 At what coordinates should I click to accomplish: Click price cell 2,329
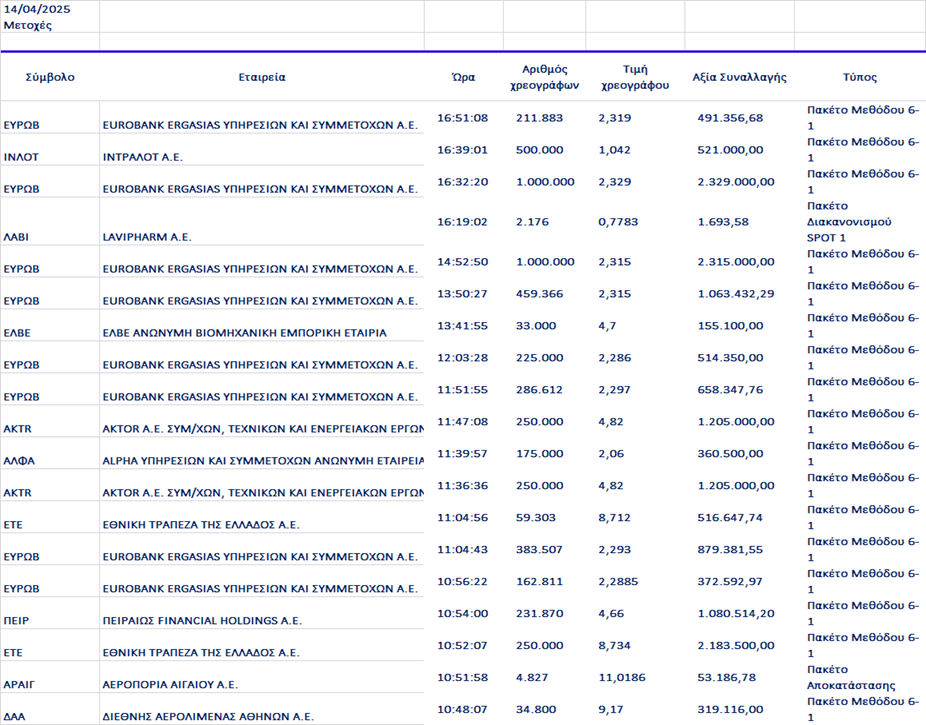click(x=614, y=182)
